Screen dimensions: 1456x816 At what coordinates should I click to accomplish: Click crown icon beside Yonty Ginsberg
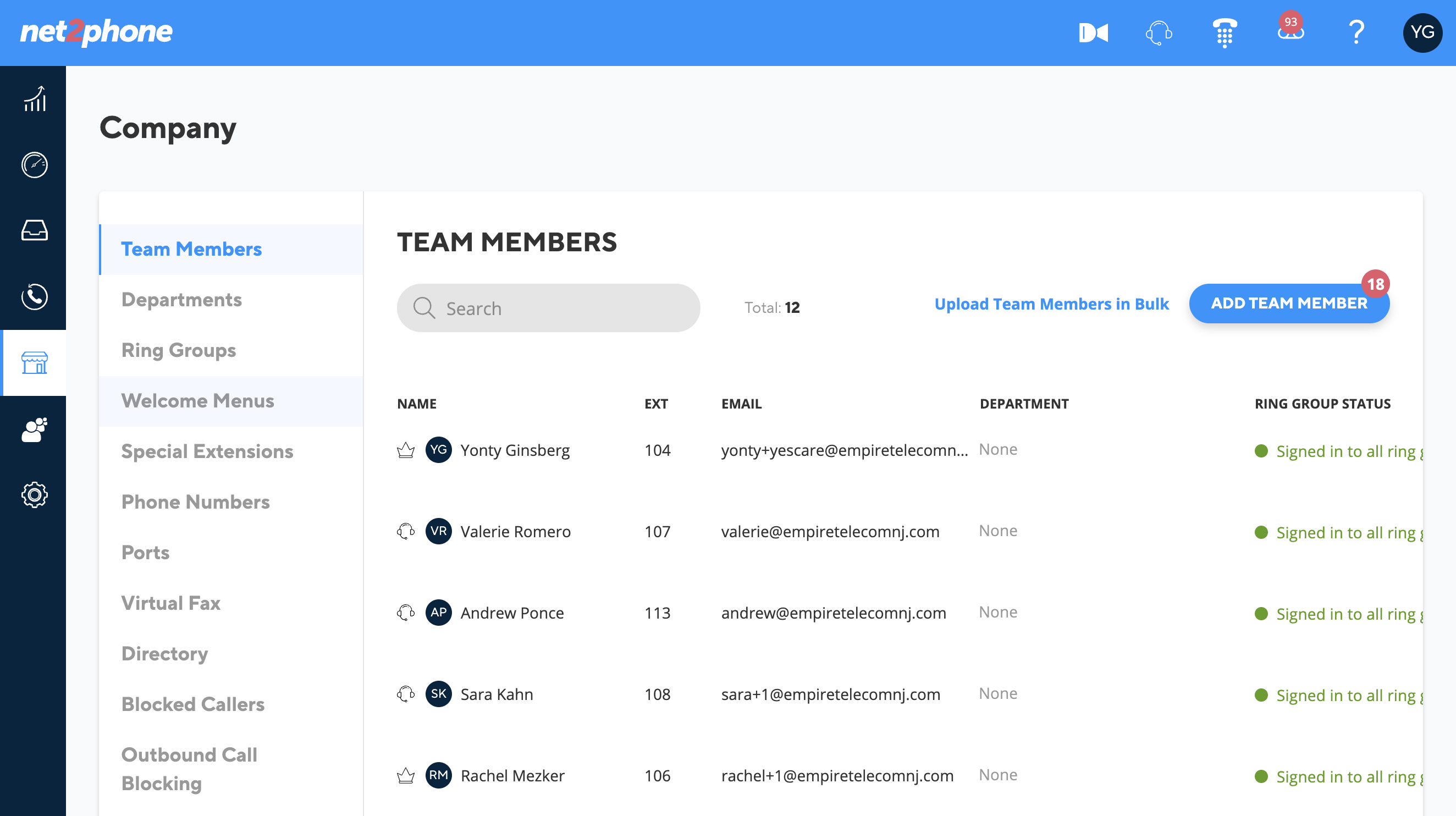click(x=406, y=450)
